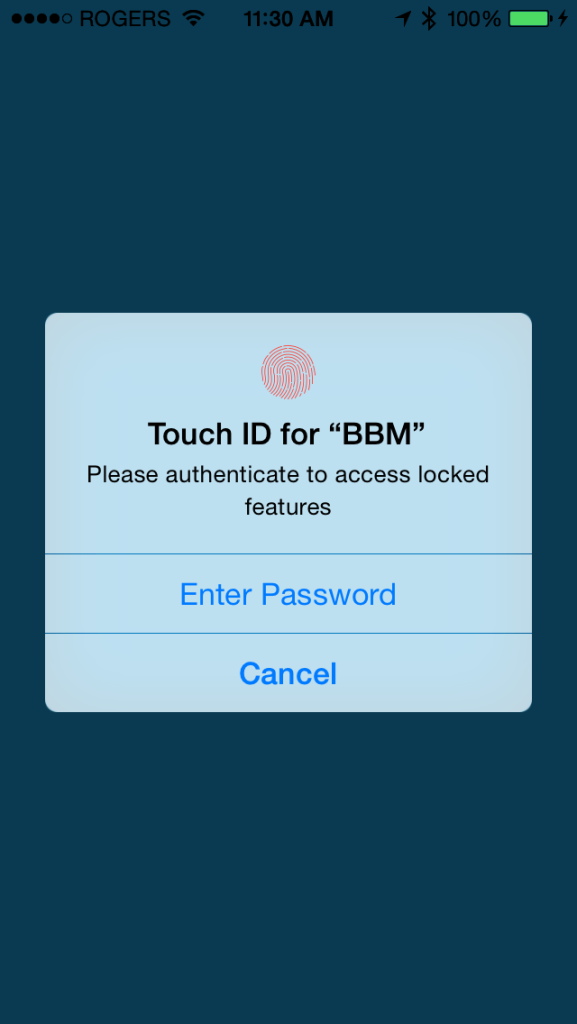
Task: Click the ROGERS carrier label
Action: click(x=125, y=18)
